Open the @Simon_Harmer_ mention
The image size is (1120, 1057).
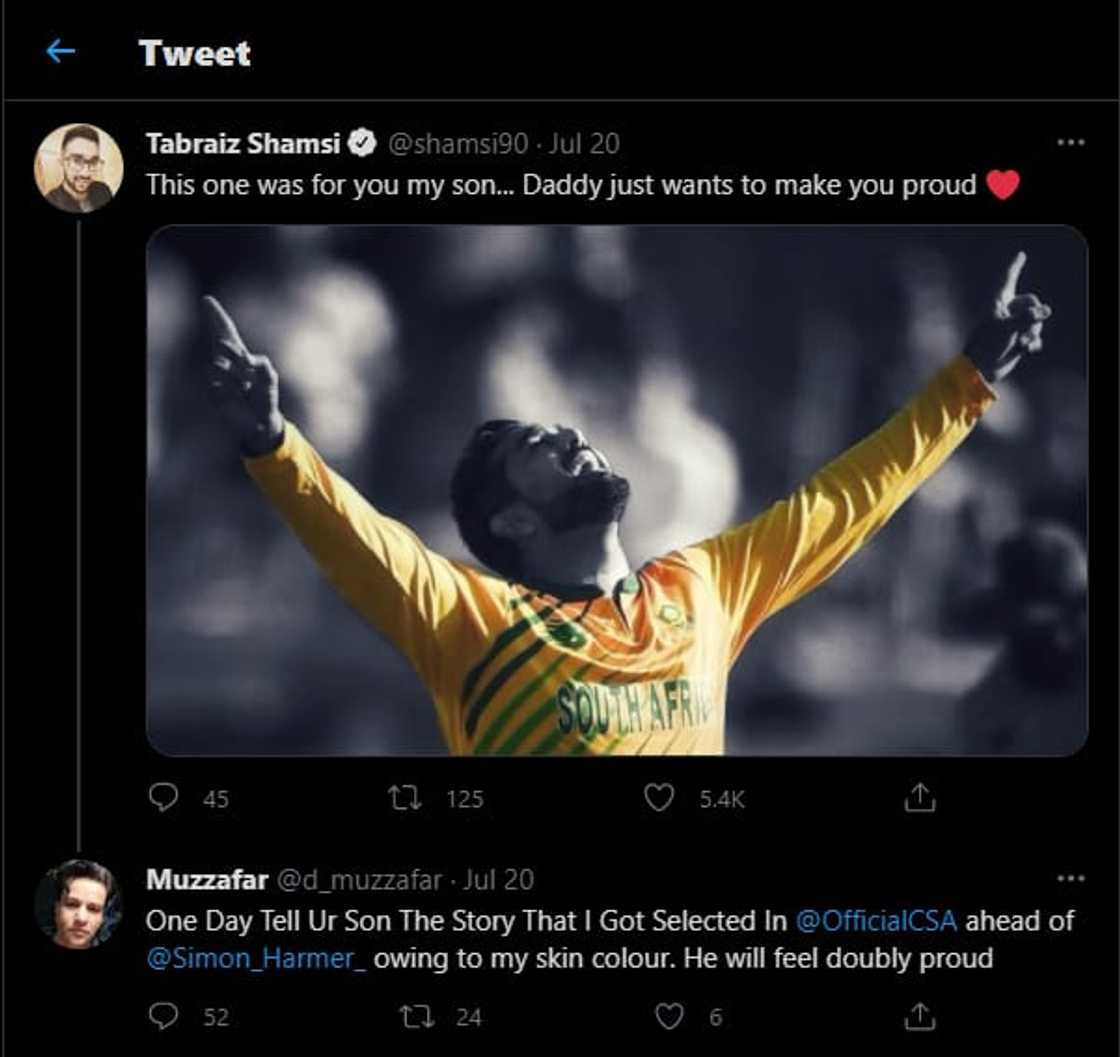click(256, 958)
